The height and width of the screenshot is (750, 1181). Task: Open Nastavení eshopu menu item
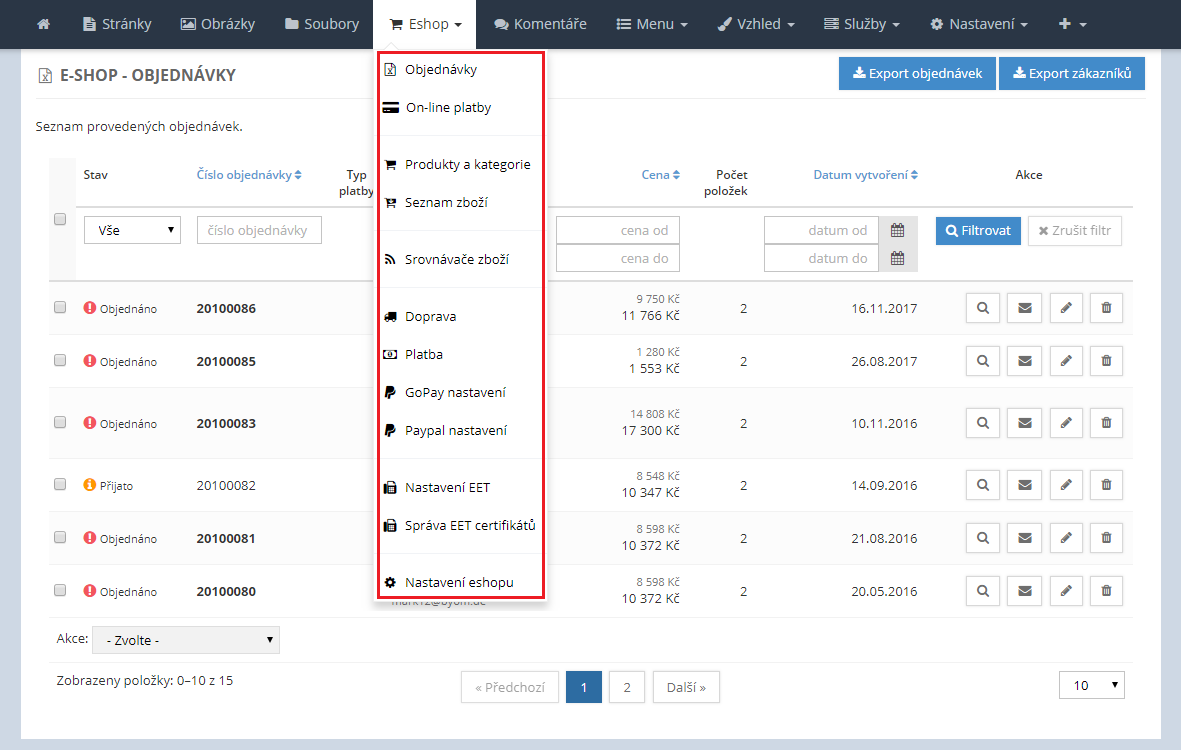pyautogui.click(x=459, y=582)
